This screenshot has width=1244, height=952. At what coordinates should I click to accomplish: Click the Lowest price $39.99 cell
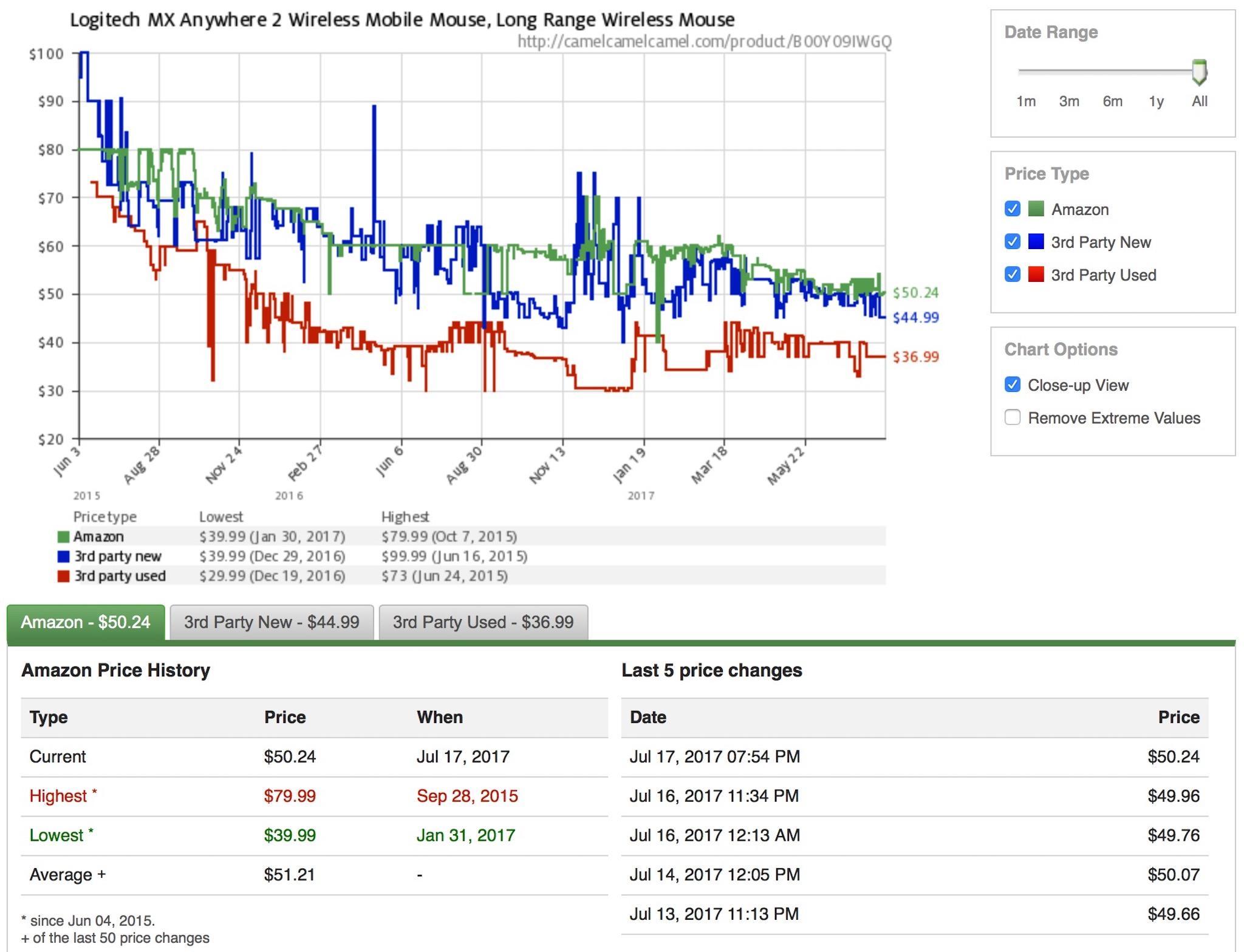290,835
